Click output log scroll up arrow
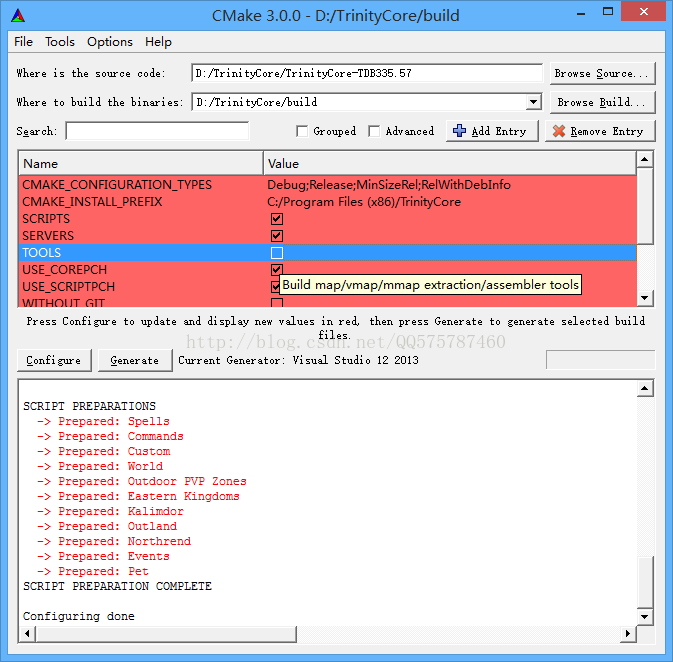The width and height of the screenshot is (673, 662). pyautogui.click(x=645, y=389)
